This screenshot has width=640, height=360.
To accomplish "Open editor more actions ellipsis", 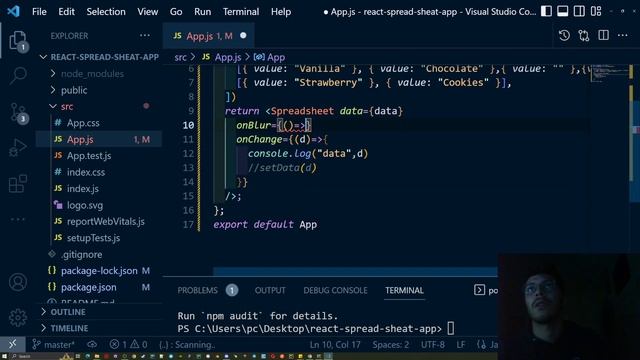I will [x=622, y=36].
